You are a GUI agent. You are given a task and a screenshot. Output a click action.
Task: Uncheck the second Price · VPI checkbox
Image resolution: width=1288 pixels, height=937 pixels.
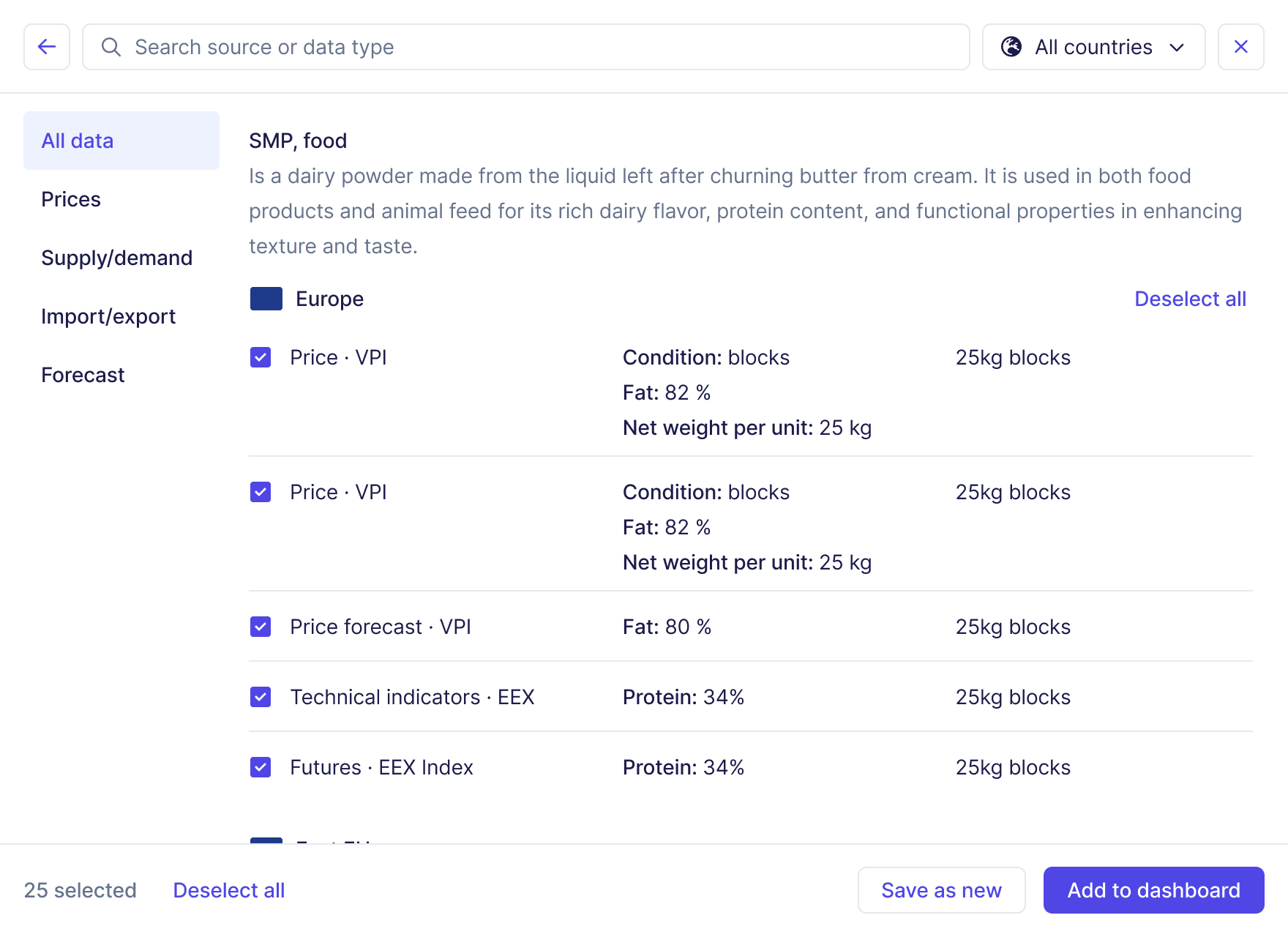point(261,492)
